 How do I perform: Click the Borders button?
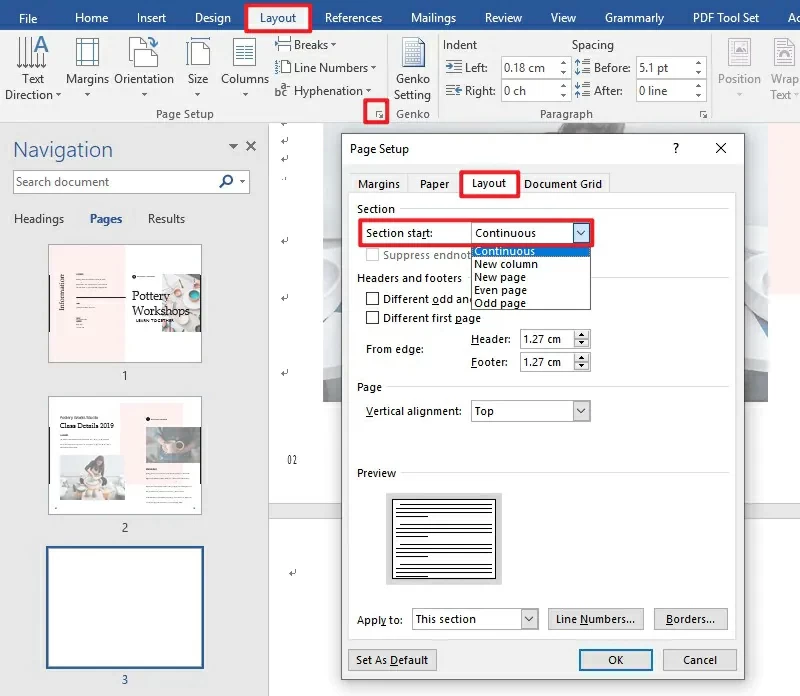click(690, 619)
